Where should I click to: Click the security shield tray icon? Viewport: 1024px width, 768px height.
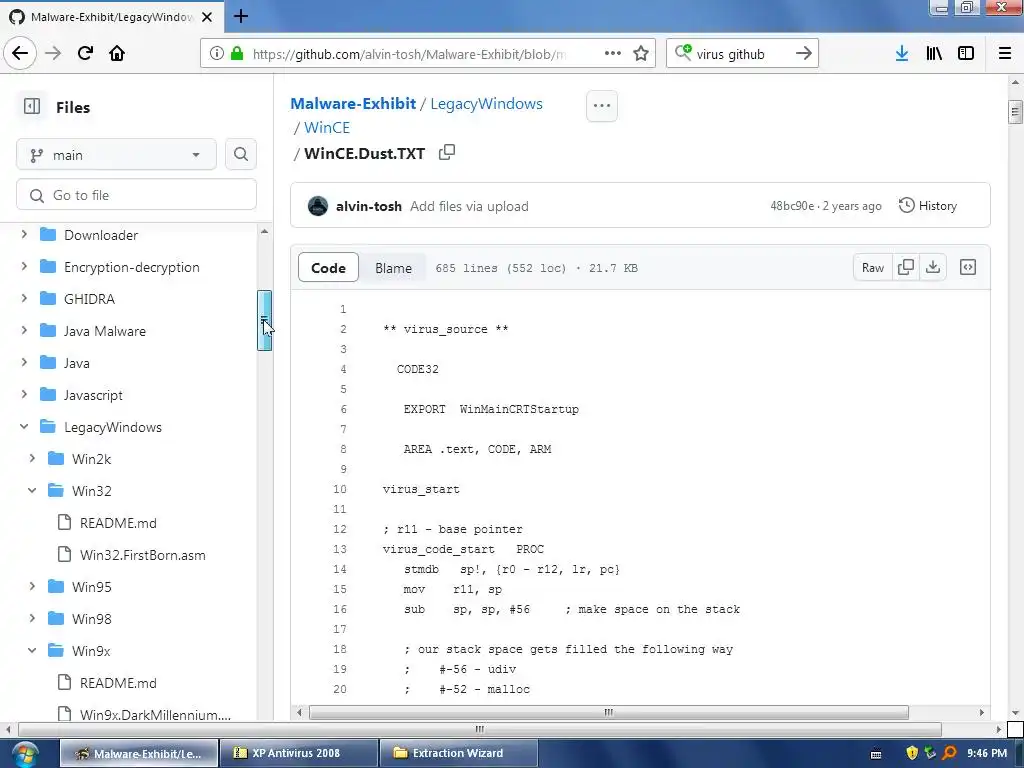pos(912,753)
